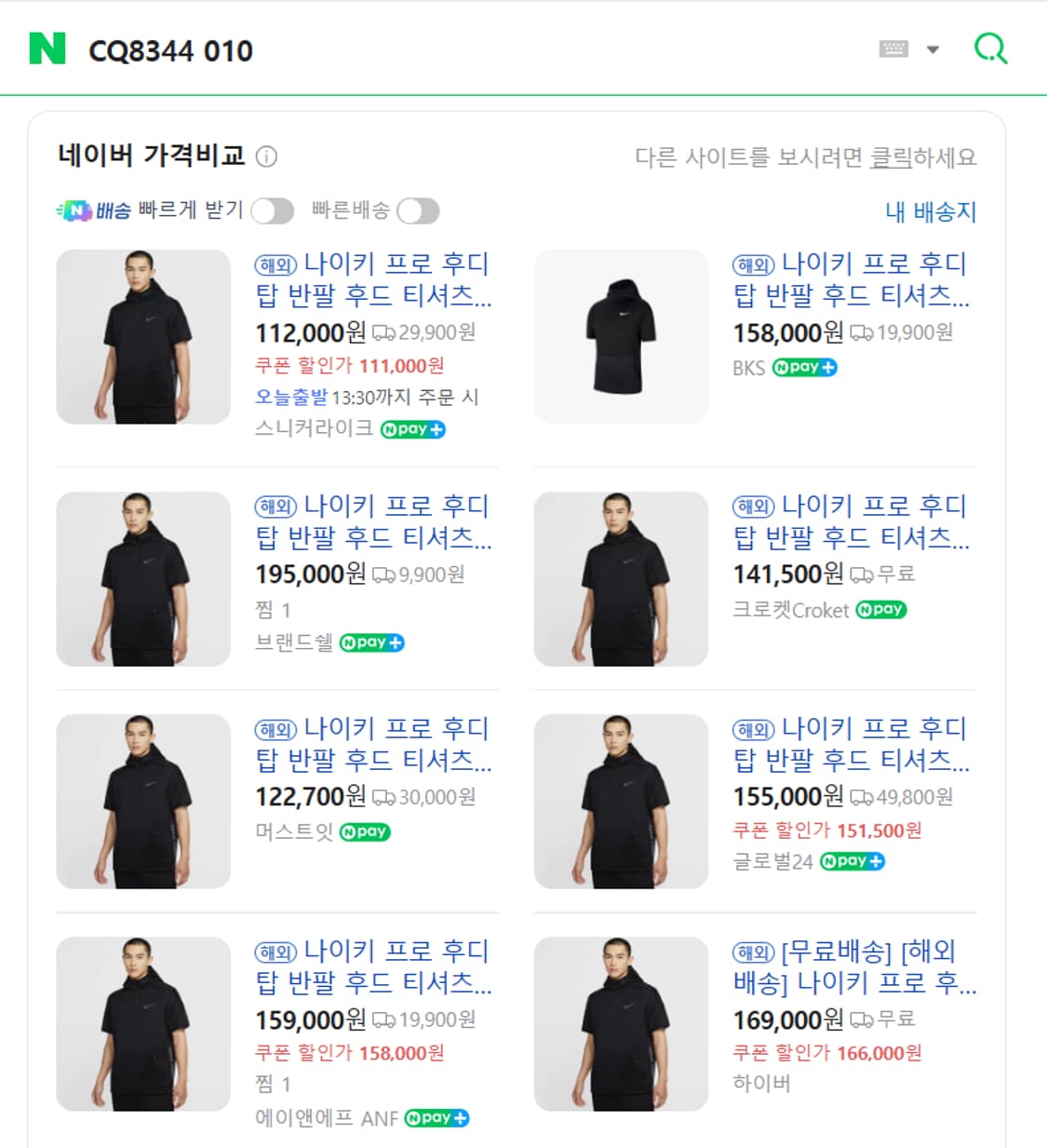
Task: Open the on-screen keyboard icon
Action: click(893, 48)
